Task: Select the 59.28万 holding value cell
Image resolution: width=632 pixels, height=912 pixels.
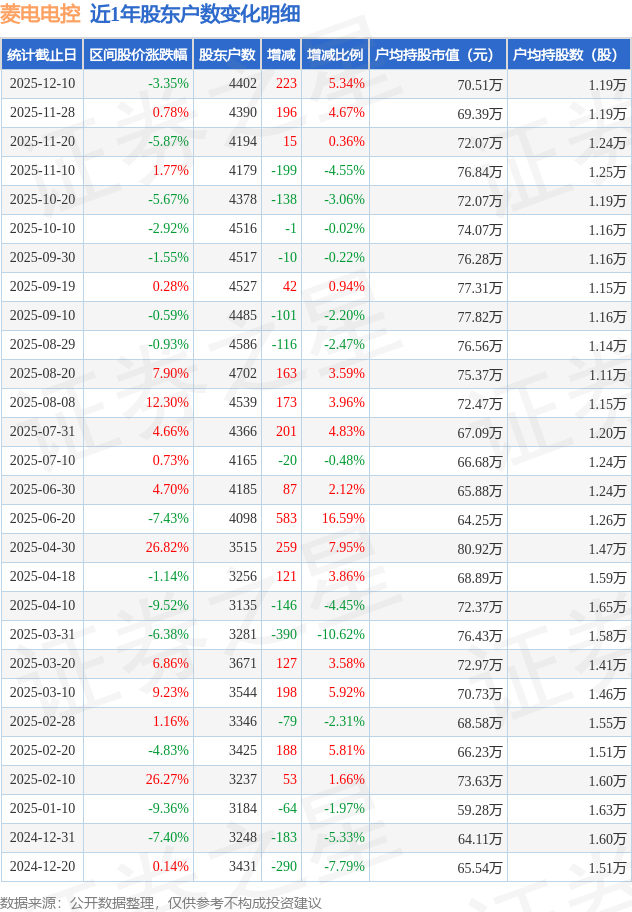Action: click(480, 809)
